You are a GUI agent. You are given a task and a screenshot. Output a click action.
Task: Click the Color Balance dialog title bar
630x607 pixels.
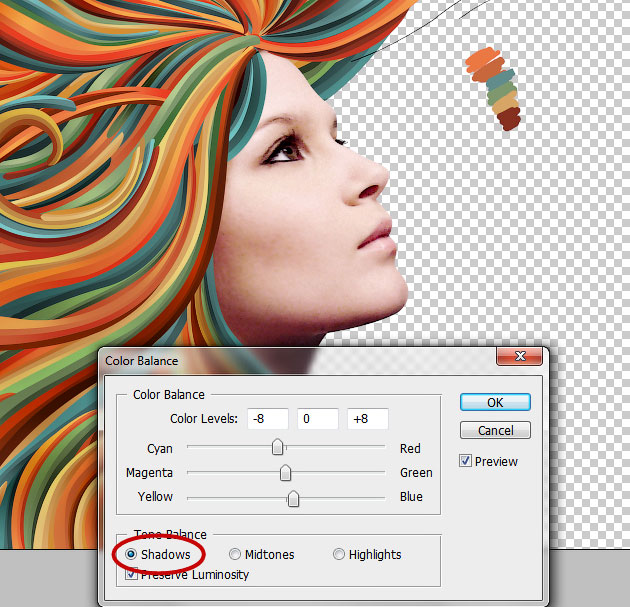[297, 360]
